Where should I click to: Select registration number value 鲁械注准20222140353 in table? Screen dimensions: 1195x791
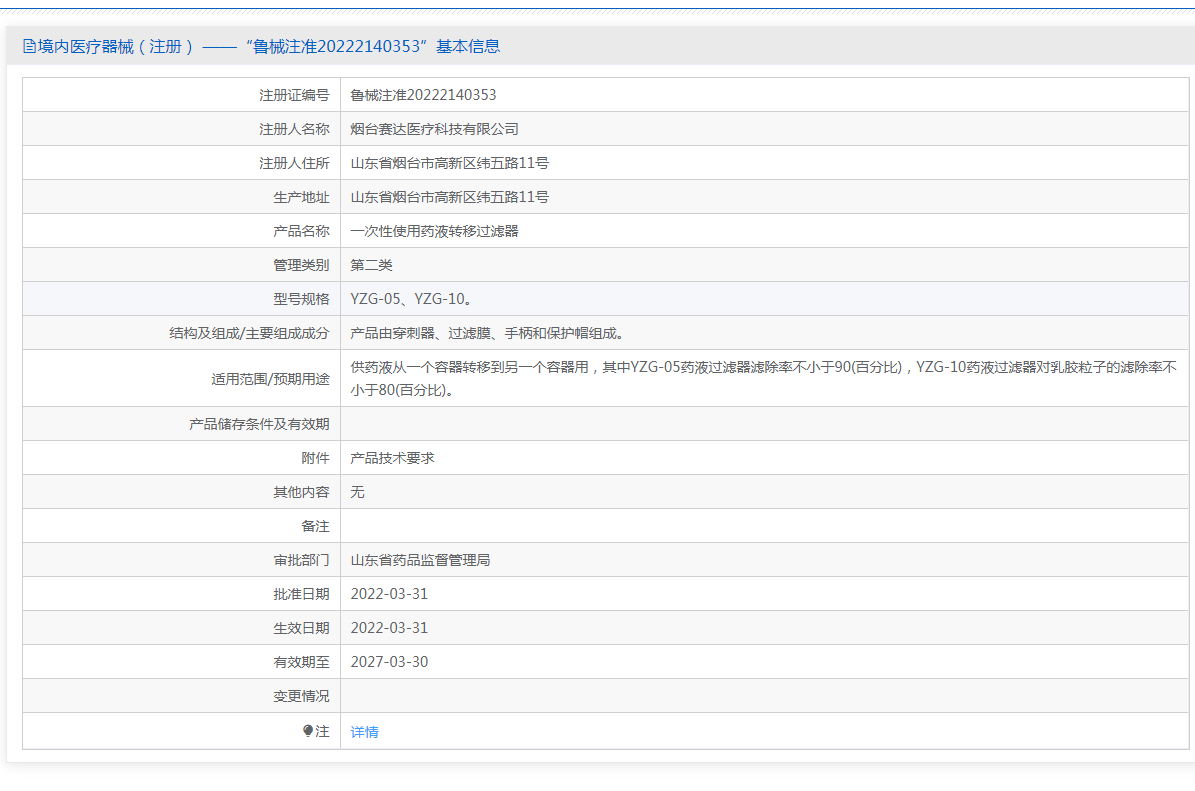coord(423,95)
